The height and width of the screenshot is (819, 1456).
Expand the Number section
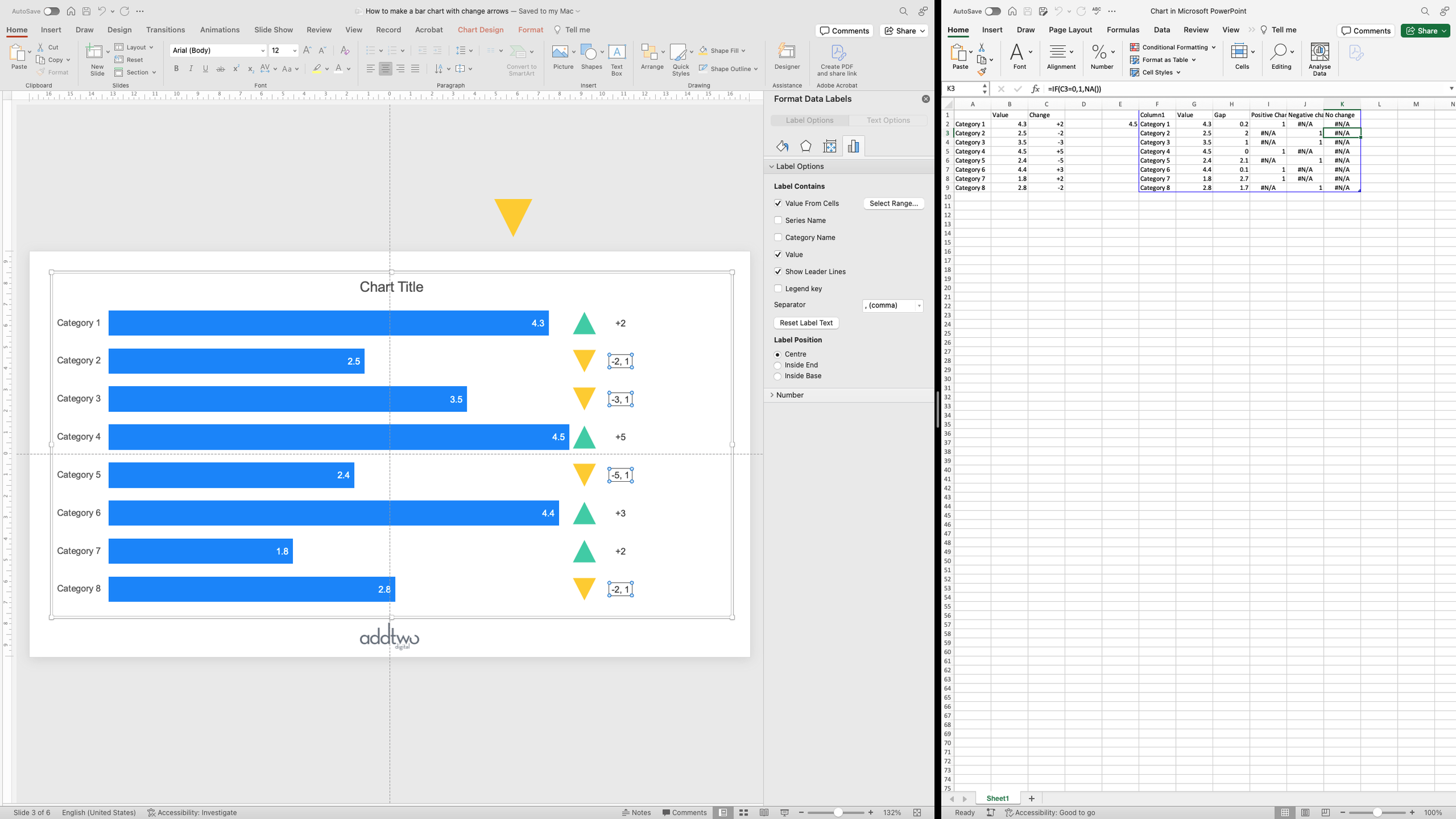(x=790, y=395)
